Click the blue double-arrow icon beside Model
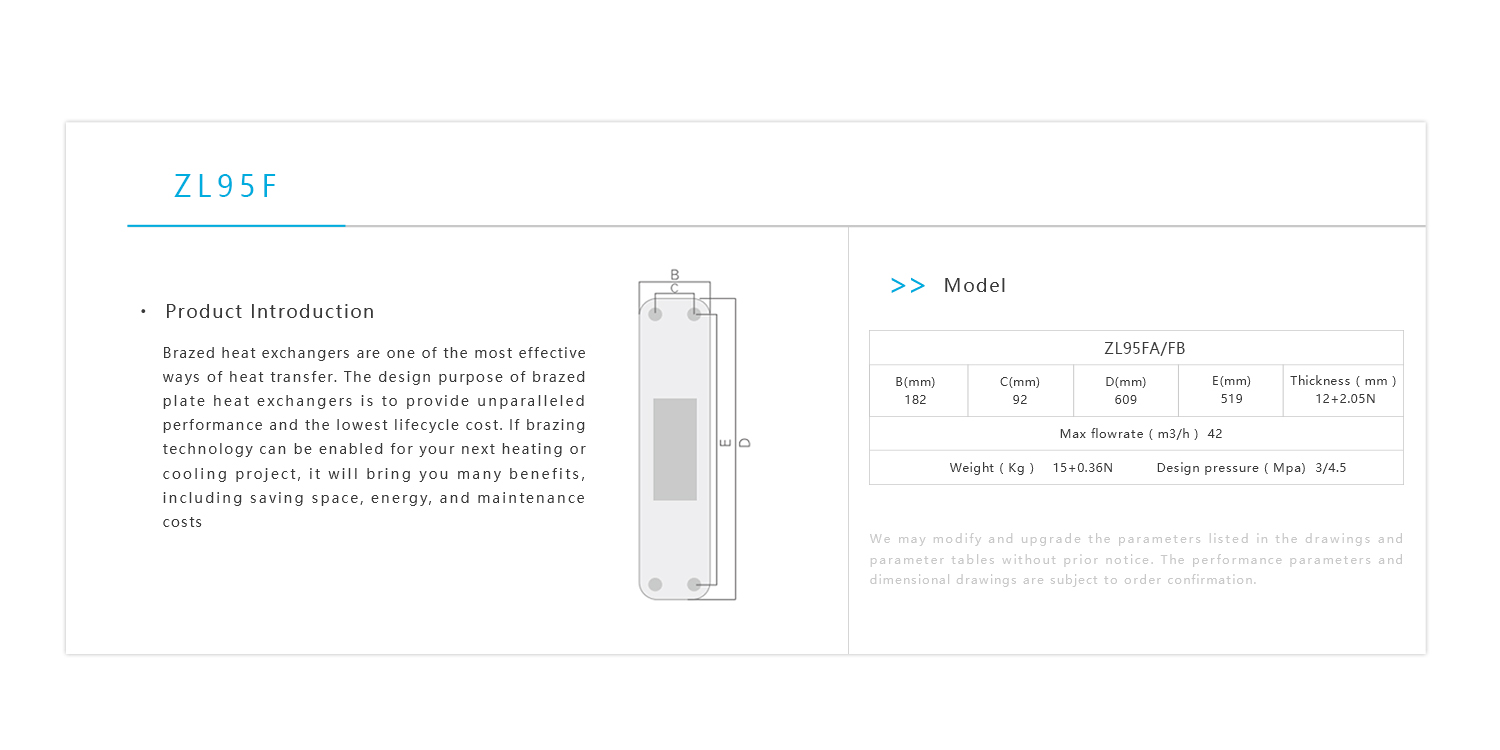Image resolution: width=1500 pixels, height=750 pixels. click(x=907, y=286)
